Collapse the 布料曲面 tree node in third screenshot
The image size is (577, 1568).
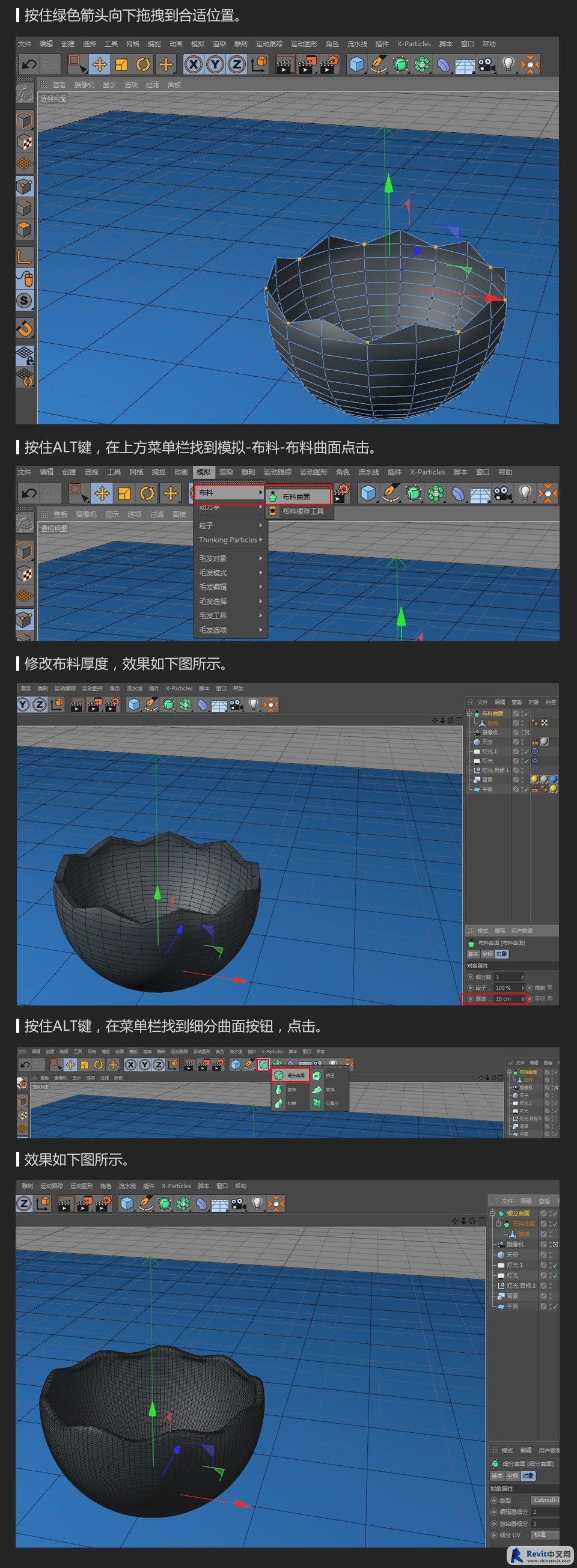pos(469,713)
